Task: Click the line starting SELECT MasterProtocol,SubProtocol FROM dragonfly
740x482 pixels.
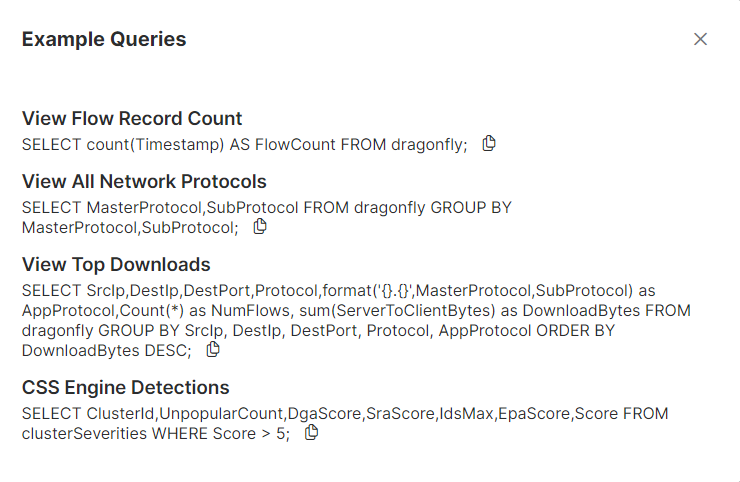Action: point(266,208)
